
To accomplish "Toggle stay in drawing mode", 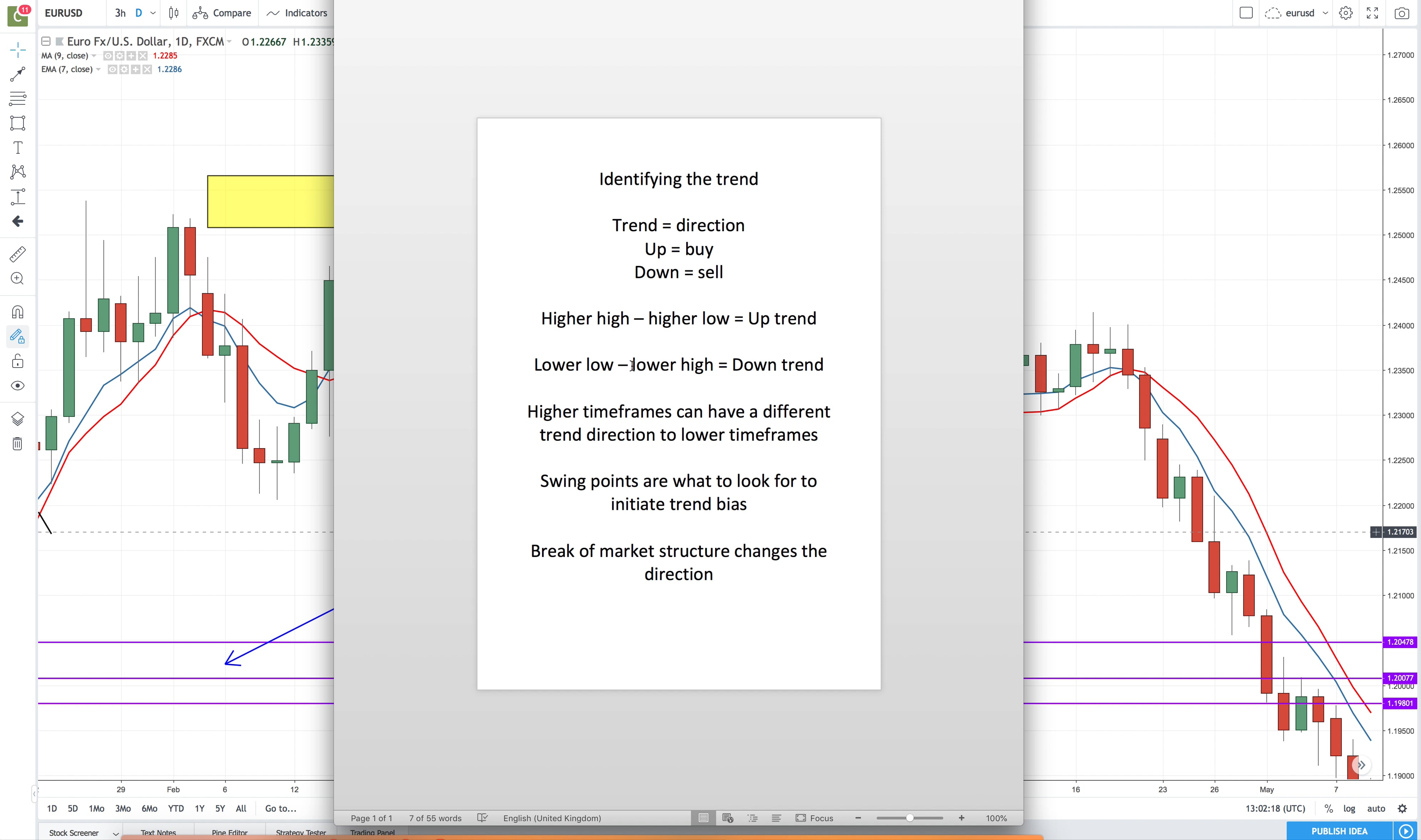I will 17,337.
